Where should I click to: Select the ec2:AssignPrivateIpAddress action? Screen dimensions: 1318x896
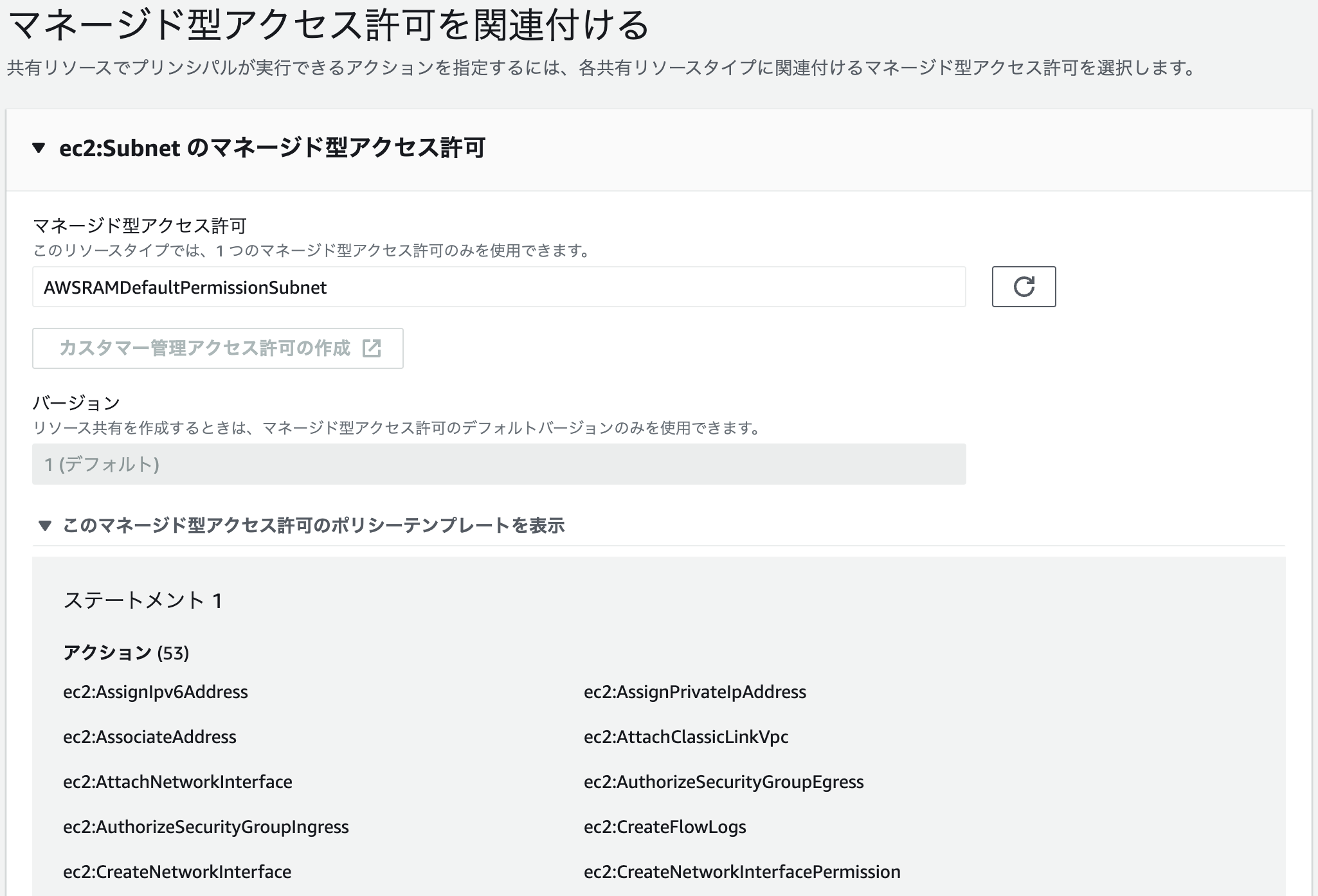pos(694,692)
